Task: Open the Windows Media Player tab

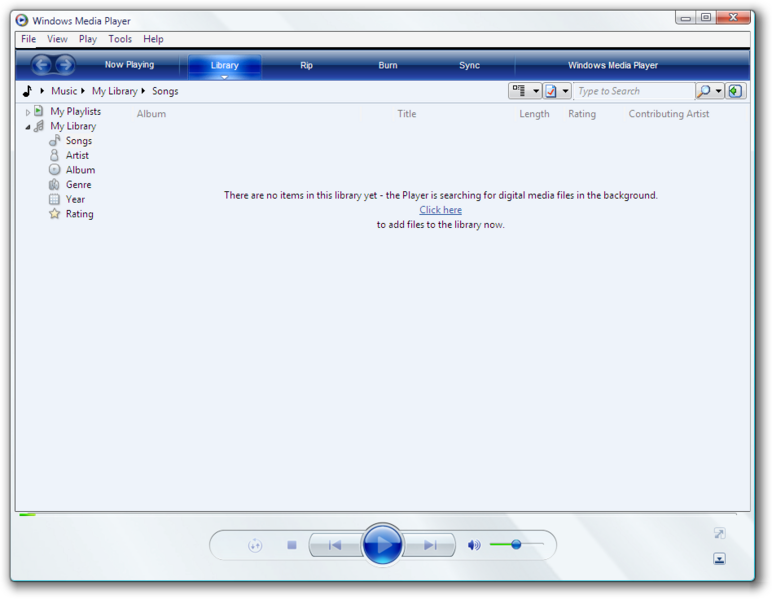Action: [612, 65]
